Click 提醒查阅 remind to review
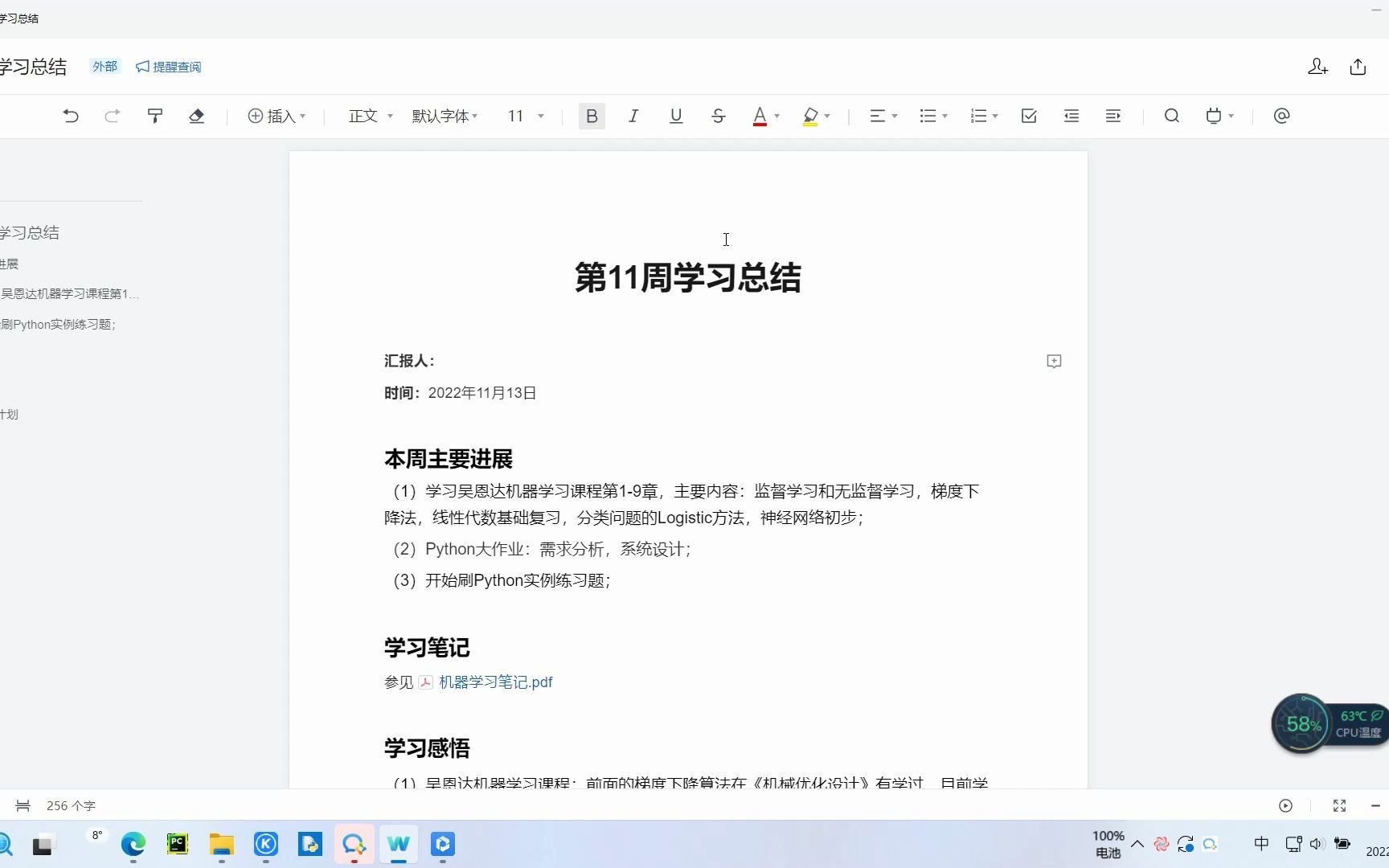Image resolution: width=1389 pixels, height=868 pixels. click(x=169, y=67)
